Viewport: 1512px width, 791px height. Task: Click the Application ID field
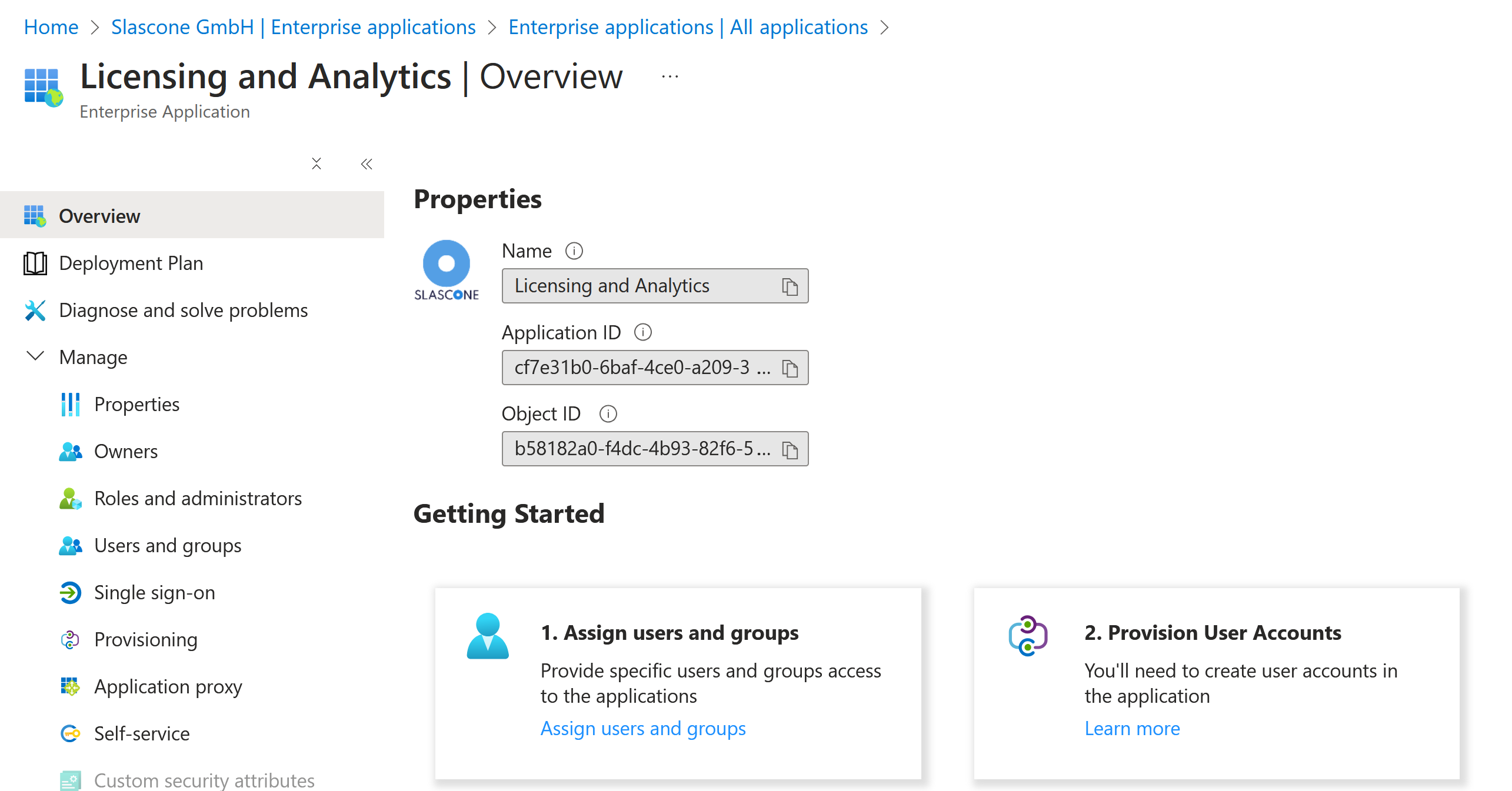(x=655, y=368)
